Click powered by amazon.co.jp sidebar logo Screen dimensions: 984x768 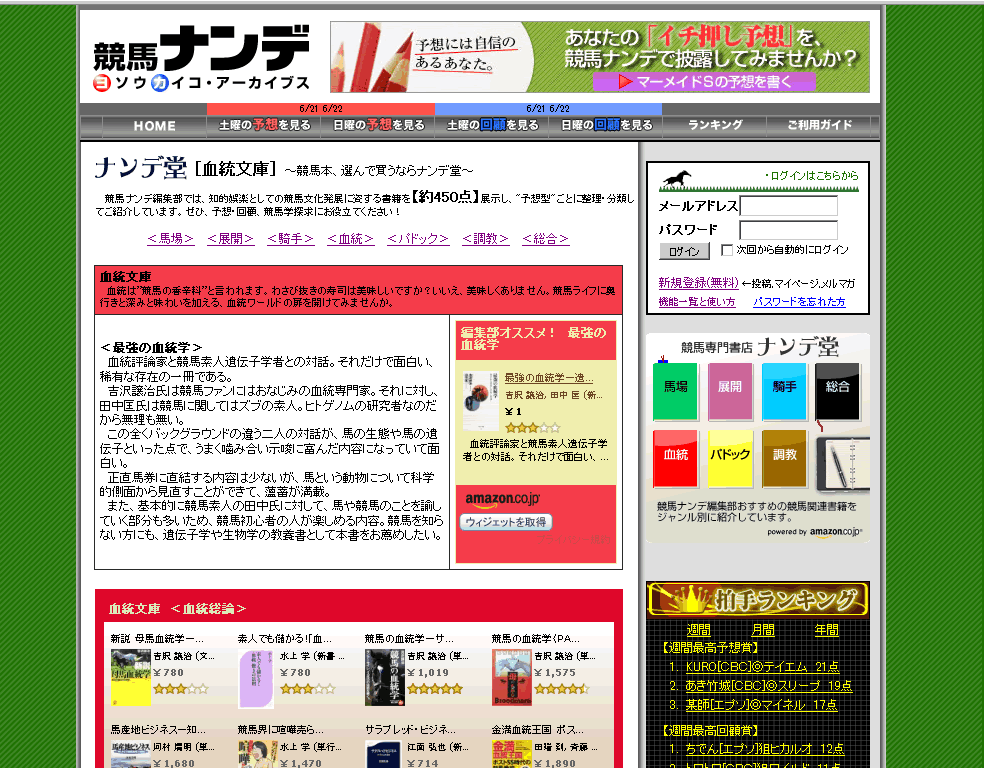pos(815,532)
